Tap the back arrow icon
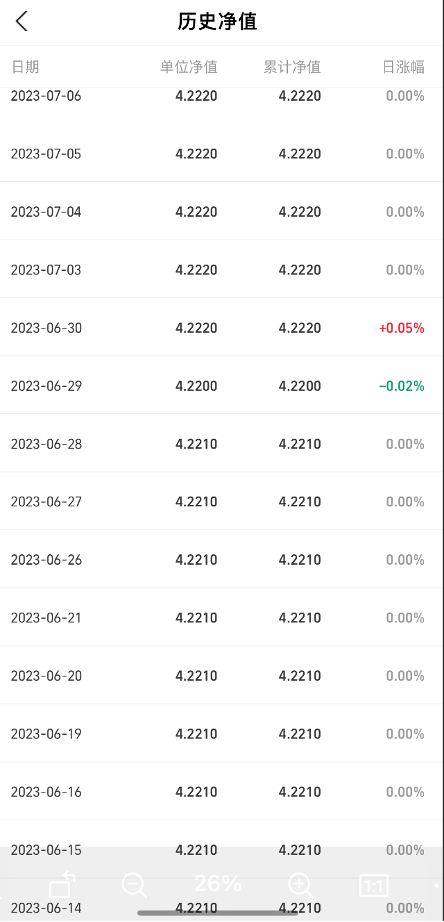 coord(22,22)
